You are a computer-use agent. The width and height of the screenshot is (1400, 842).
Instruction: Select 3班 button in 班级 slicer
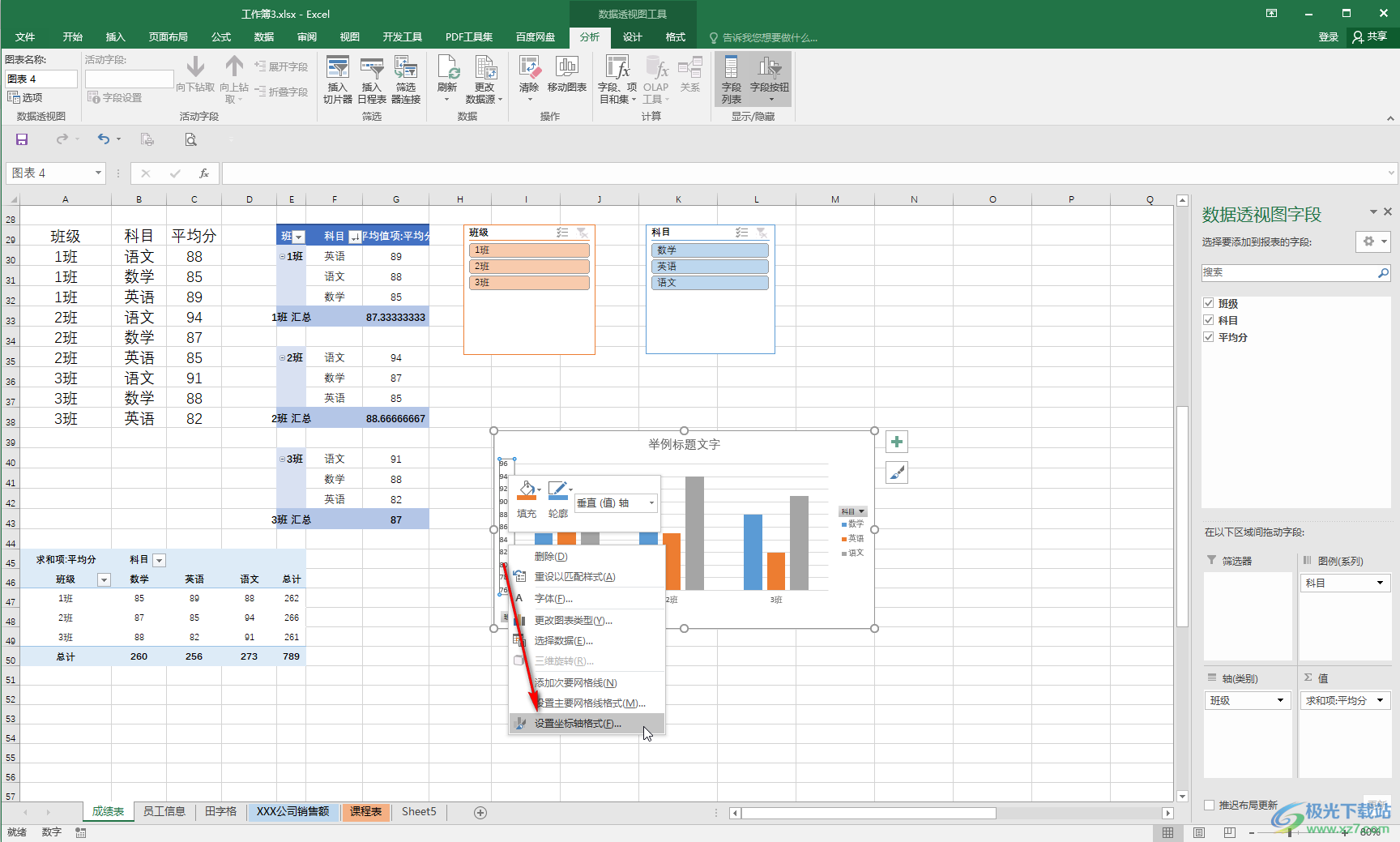pyautogui.click(x=529, y=283)
